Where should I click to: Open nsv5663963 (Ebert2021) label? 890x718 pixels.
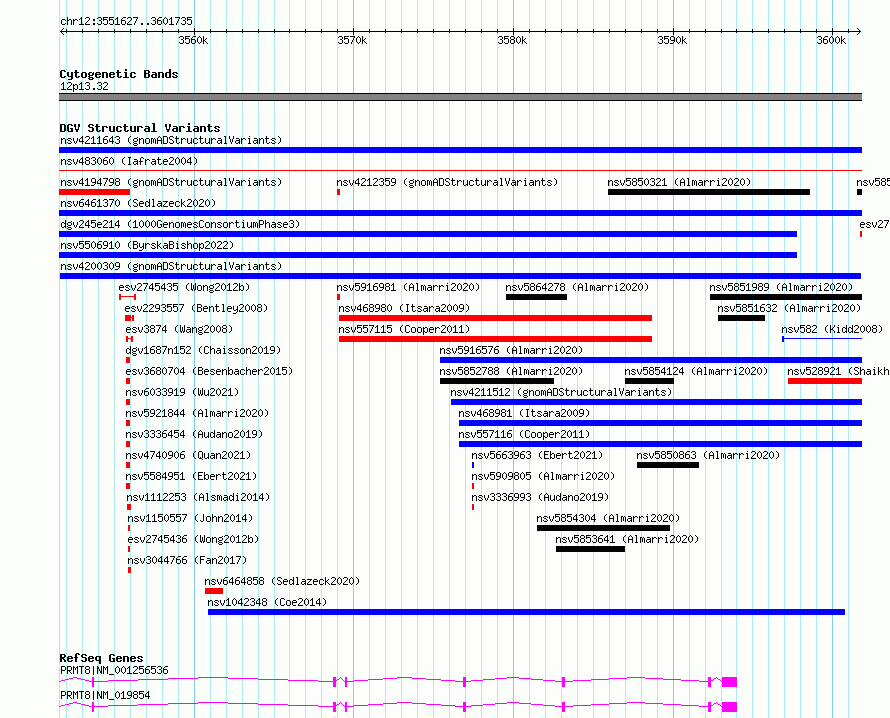(537, 455)
